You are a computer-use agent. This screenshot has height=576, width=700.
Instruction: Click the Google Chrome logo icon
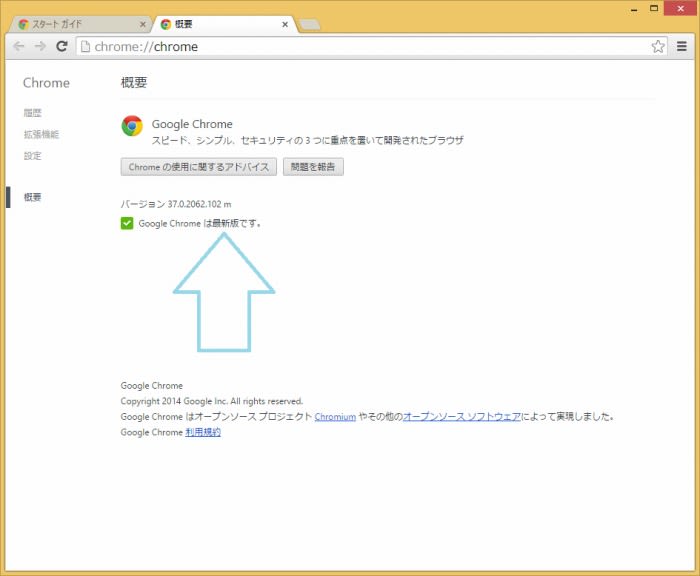point(132,126)
